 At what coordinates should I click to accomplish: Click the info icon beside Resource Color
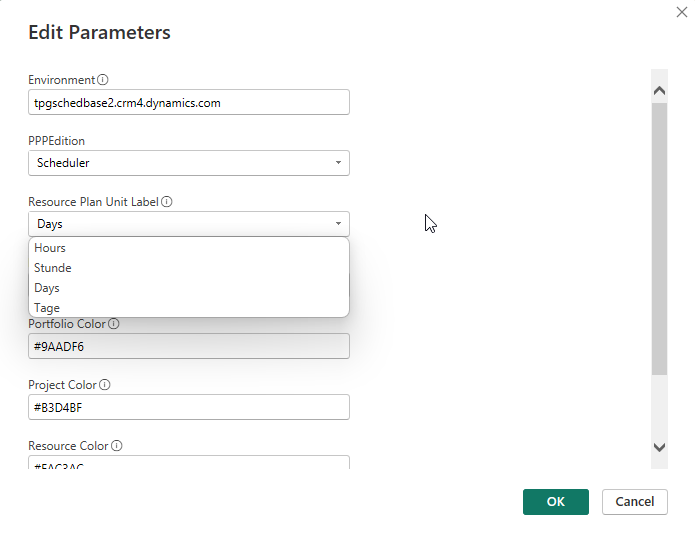pos(116,446)
